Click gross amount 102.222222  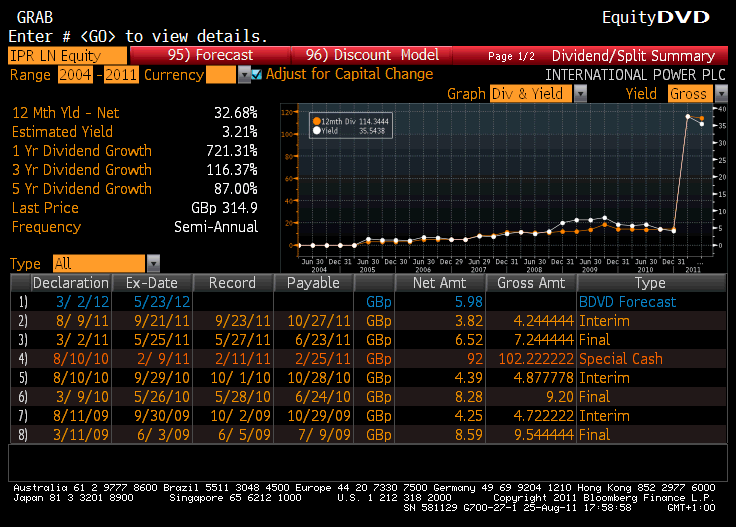coord(536,359)
